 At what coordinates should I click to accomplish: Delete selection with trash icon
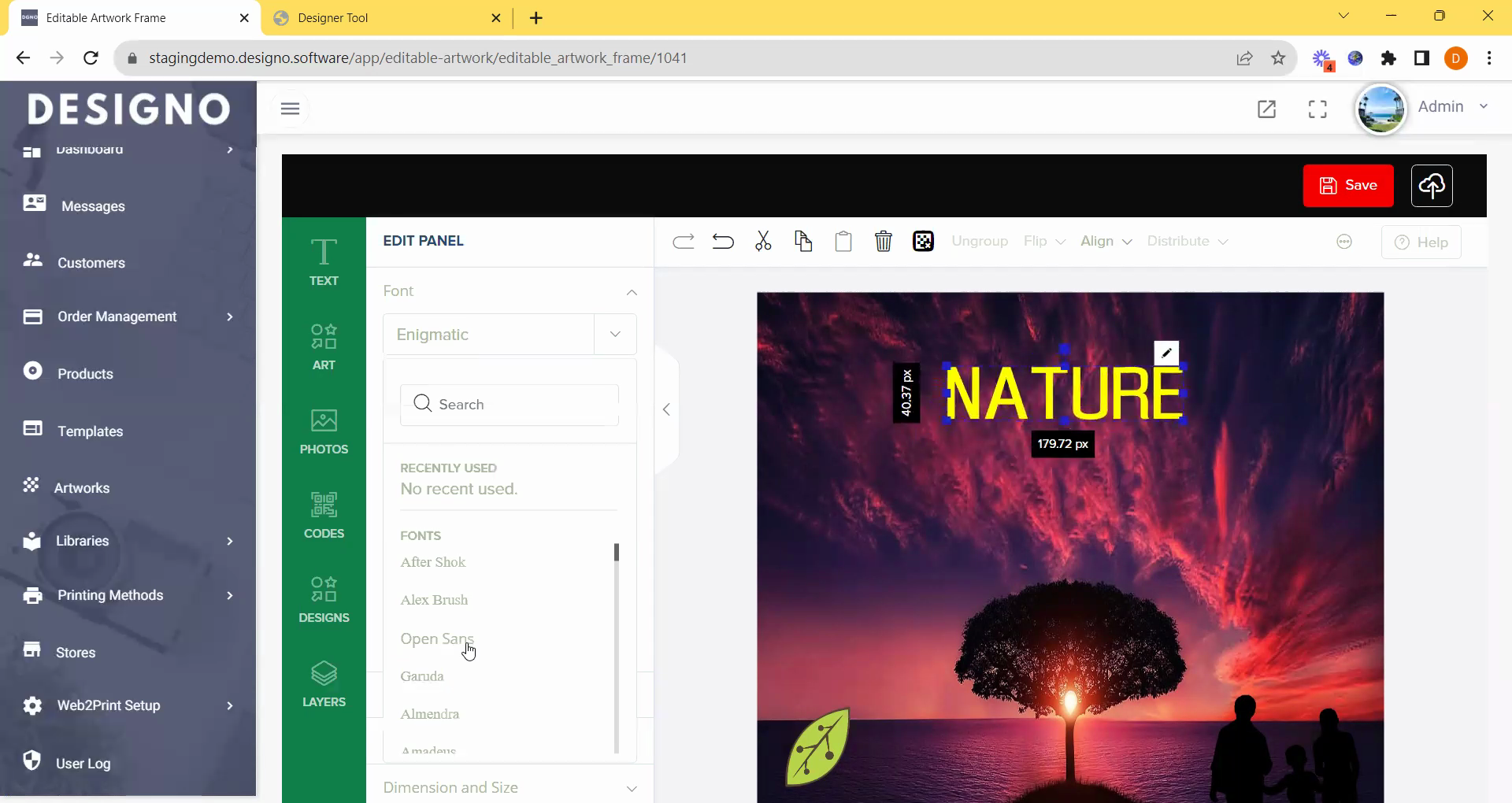[x=883, y=242]
